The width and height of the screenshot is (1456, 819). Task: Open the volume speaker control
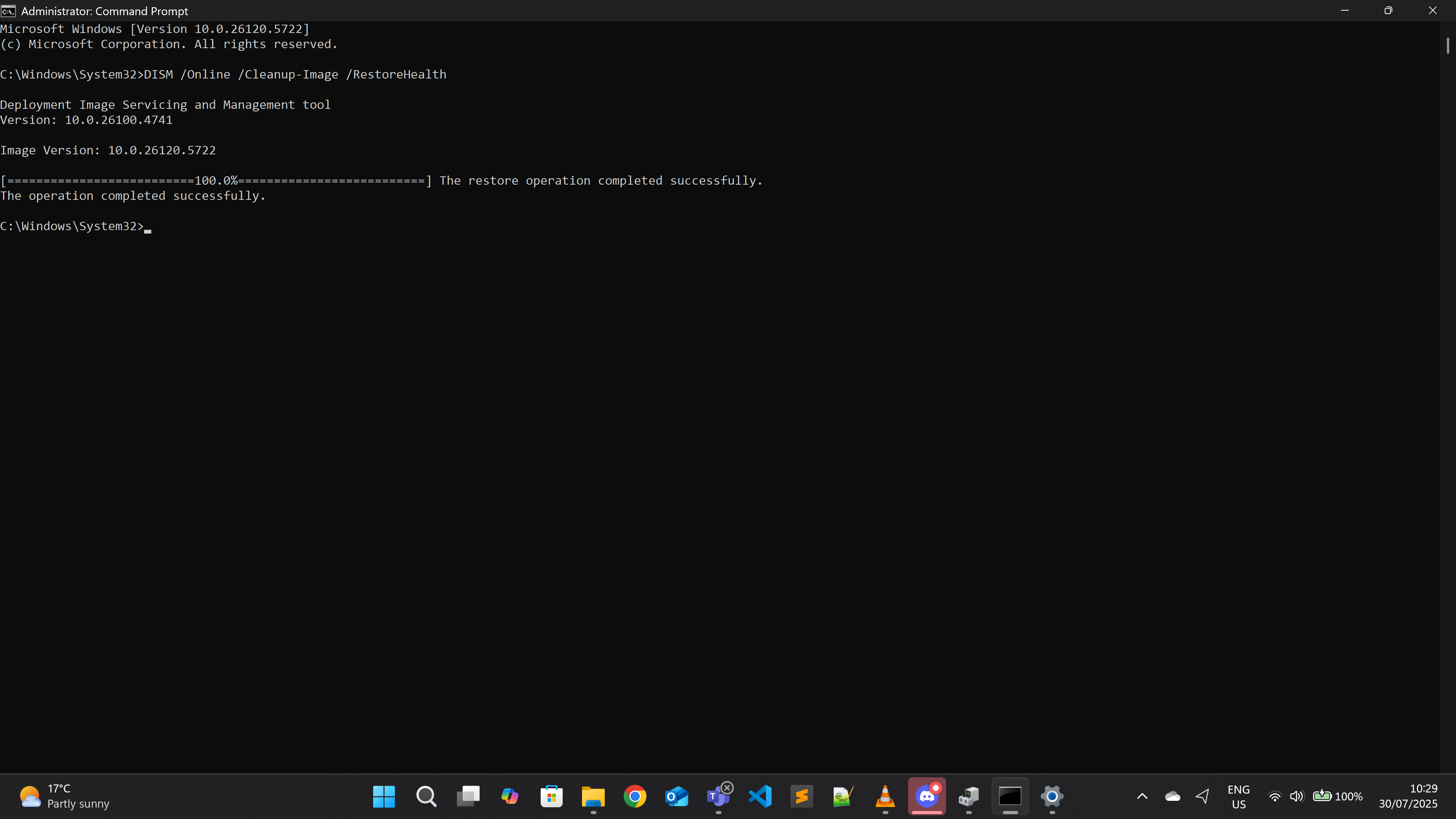coord(1297,796)
